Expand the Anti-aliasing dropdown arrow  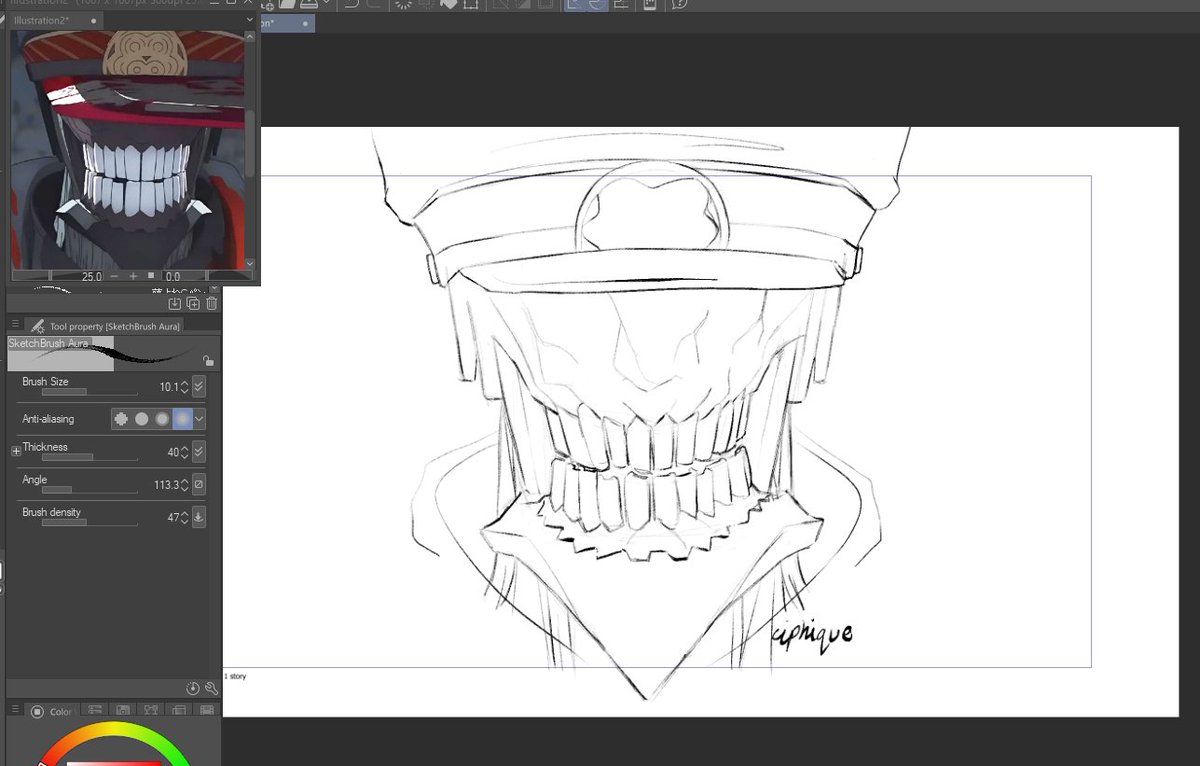point(199,419)
